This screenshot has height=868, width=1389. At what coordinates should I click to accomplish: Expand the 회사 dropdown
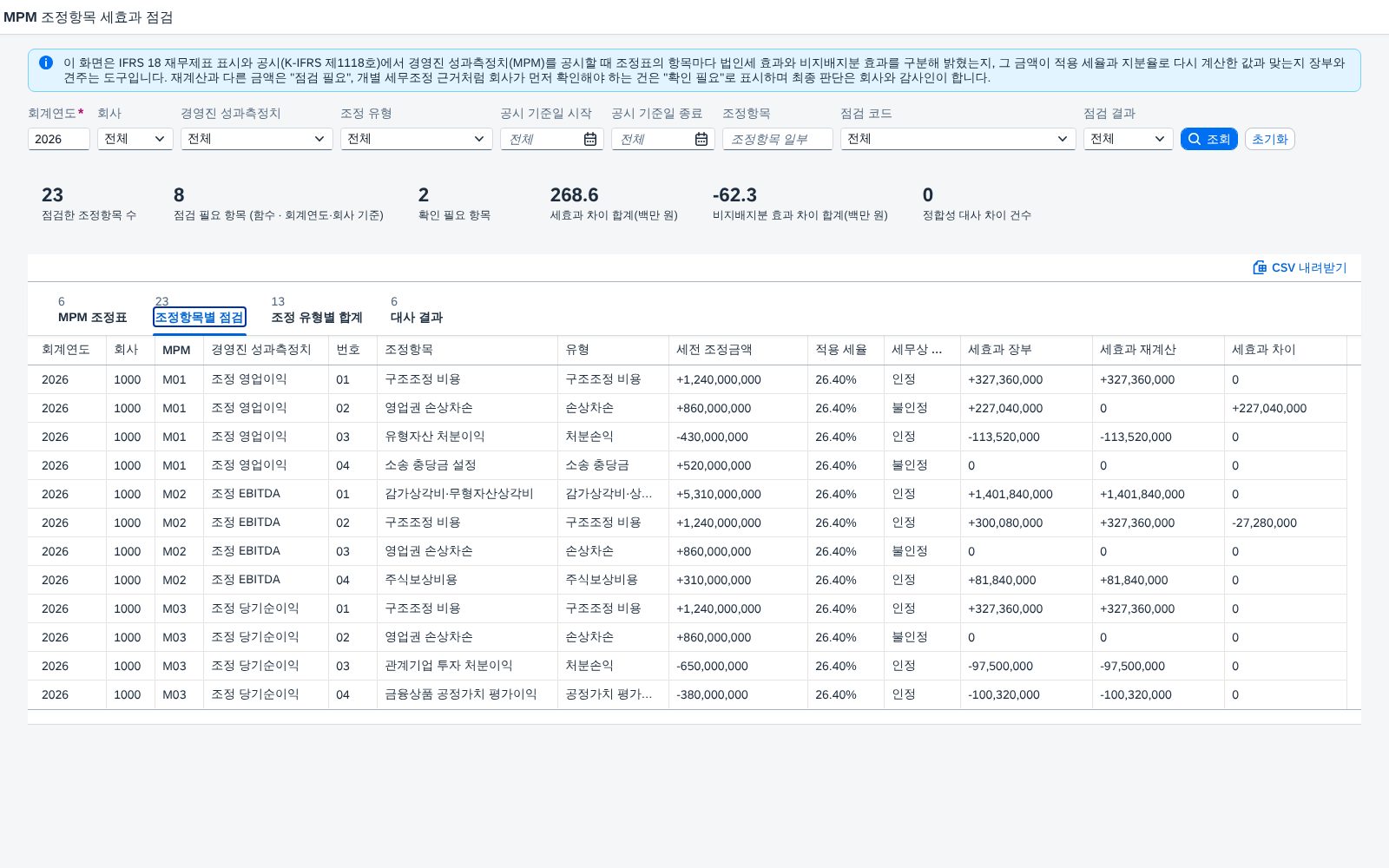135,139
